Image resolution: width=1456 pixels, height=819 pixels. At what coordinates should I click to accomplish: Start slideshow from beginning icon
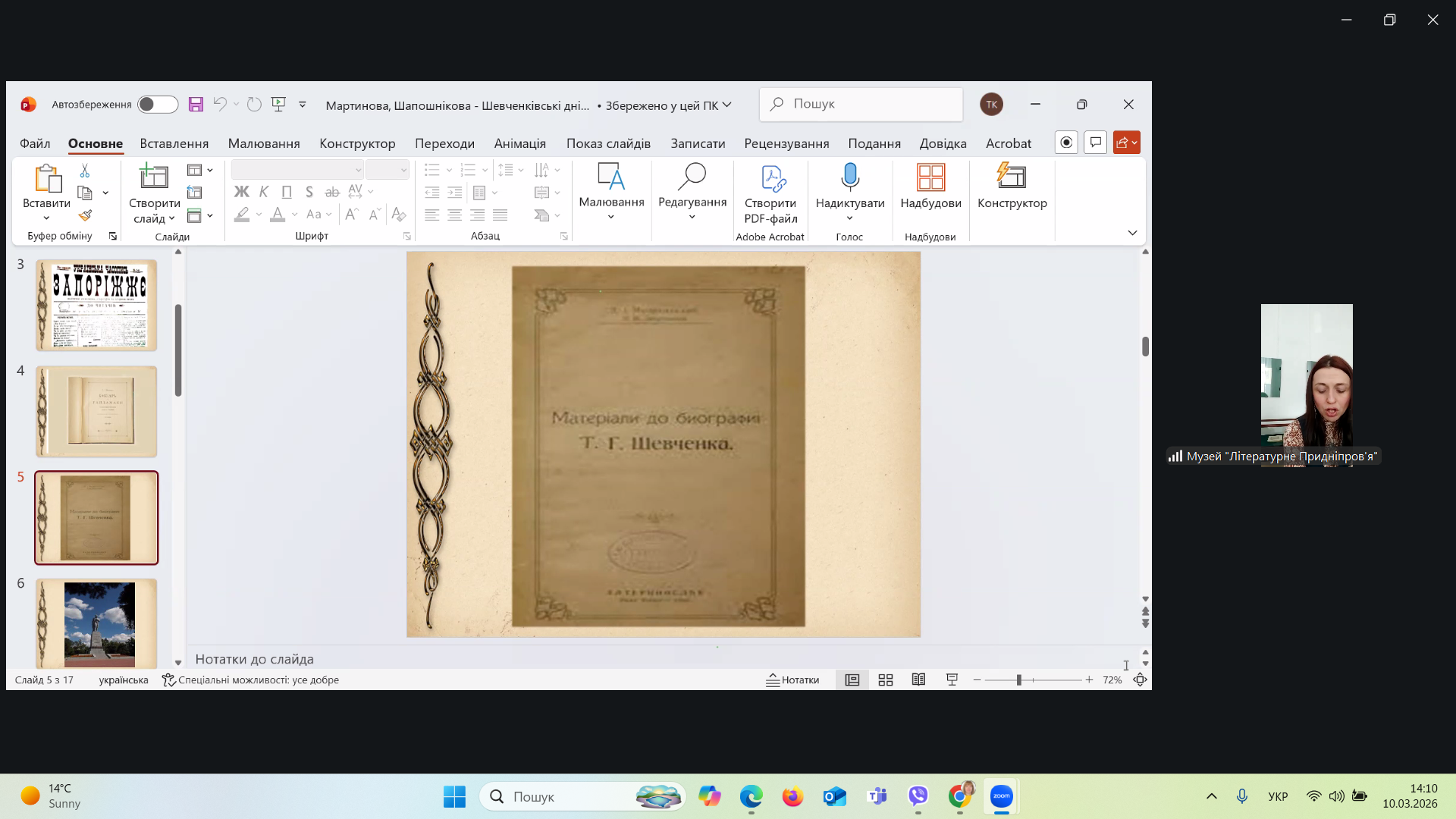(x=278, y=104)
